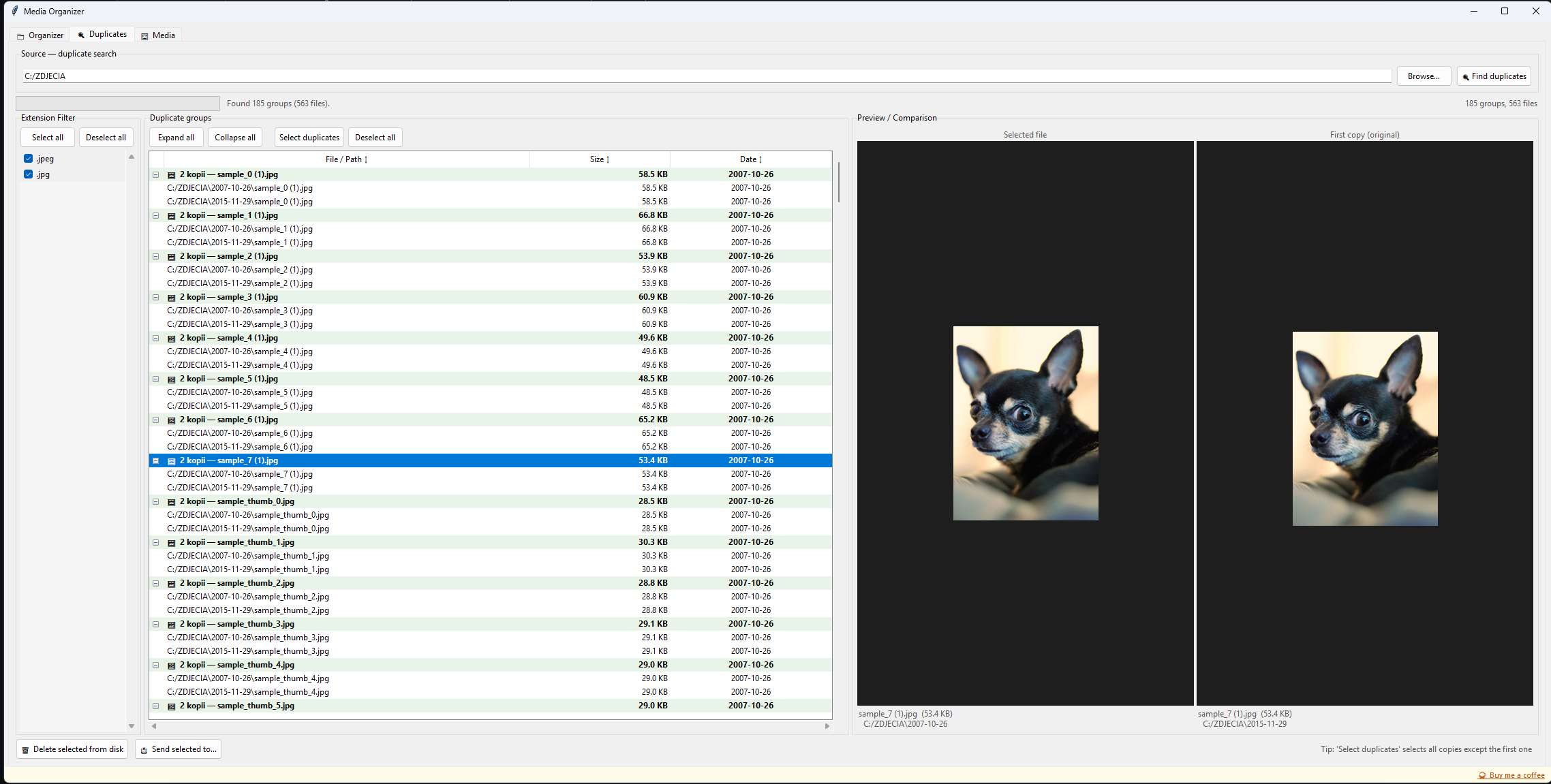The height and width of the screenshot is (784, 1551).
Task: Collapse the sample_thumb_0.jpg group
Action: [x=155, y=502]
